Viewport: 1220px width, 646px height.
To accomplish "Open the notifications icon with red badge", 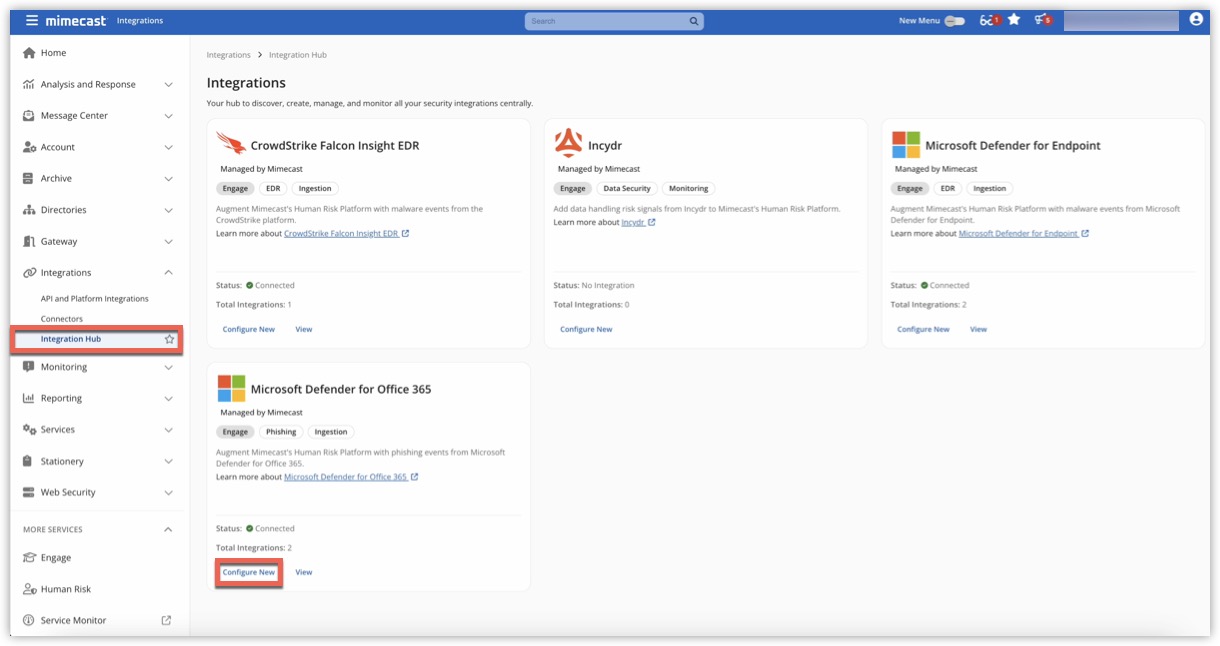I will point(1041,18).
